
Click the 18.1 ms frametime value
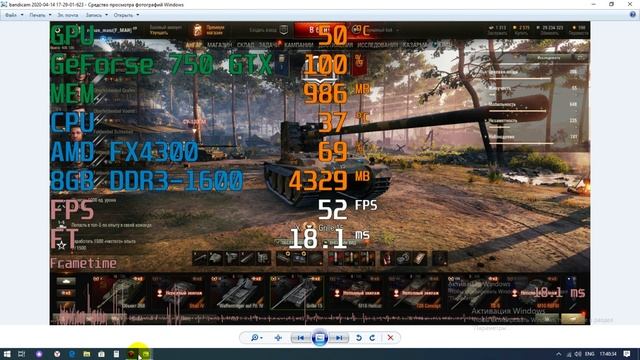pyautogui.click(x=329, y=238)
